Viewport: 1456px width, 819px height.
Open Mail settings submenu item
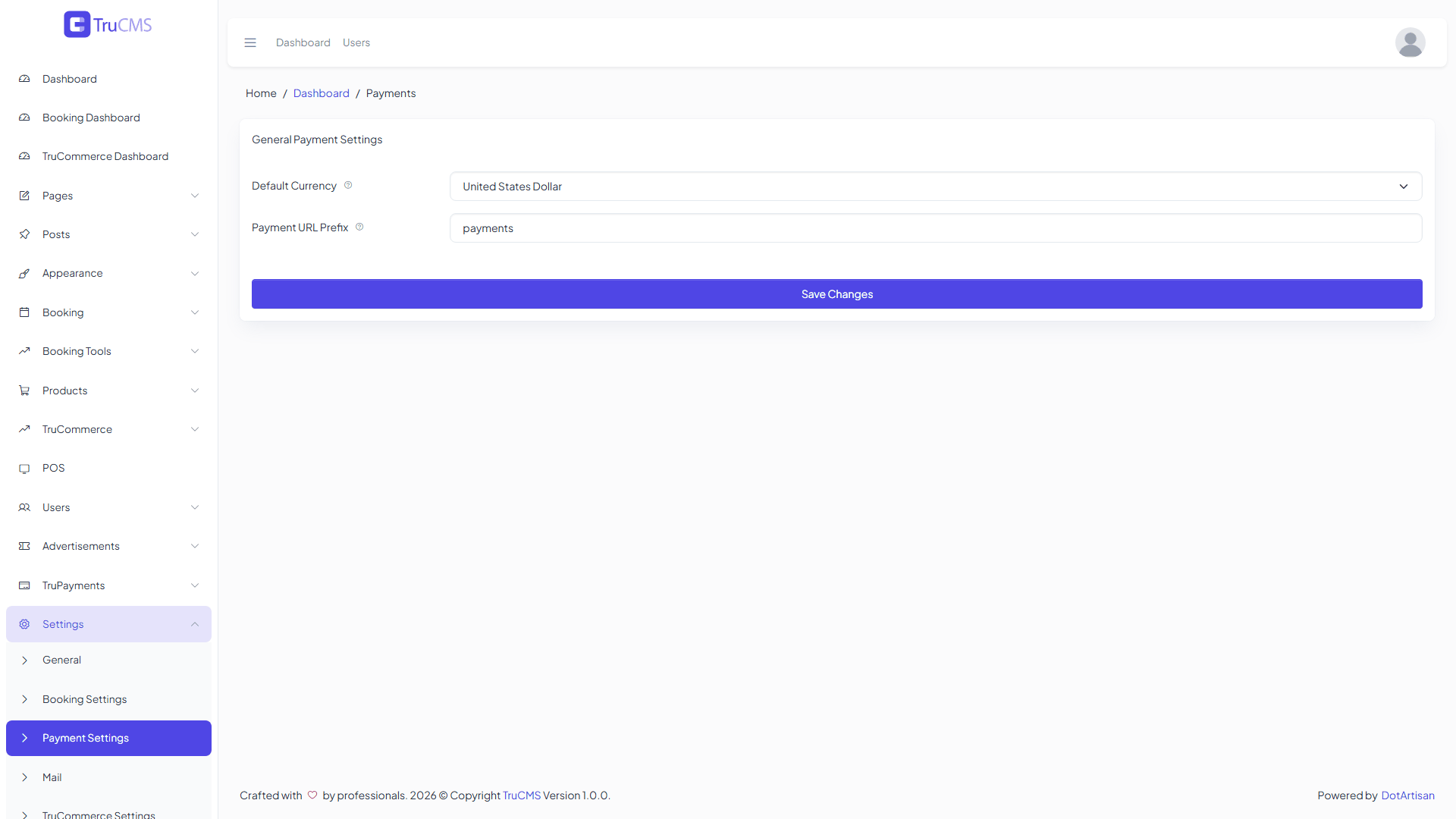pyautogui.click(x=108, y=777)
